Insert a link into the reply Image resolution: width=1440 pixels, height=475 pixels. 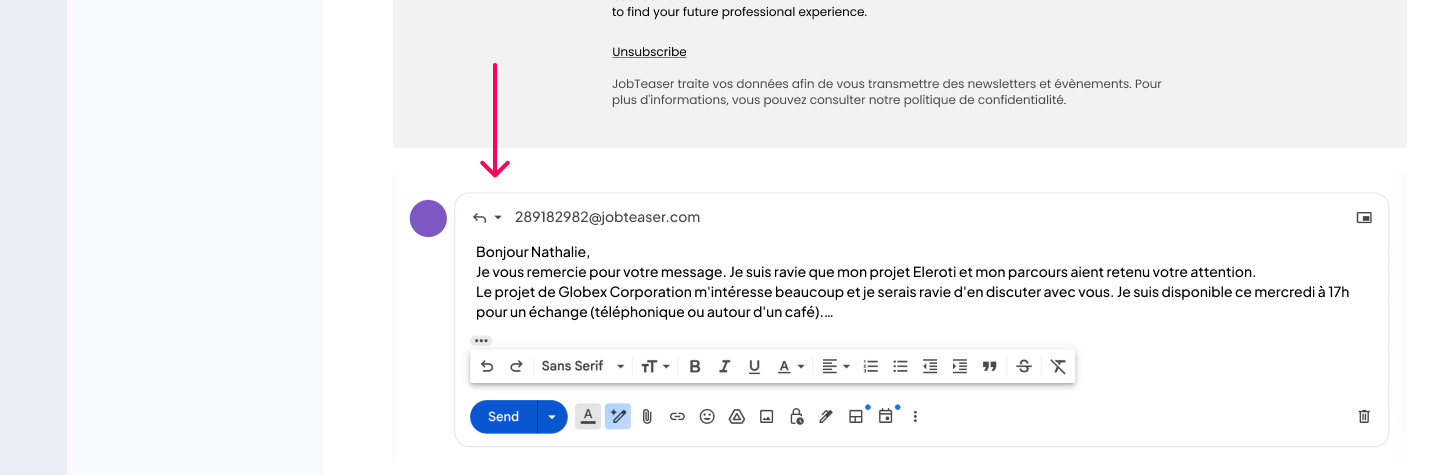point(677,417)
